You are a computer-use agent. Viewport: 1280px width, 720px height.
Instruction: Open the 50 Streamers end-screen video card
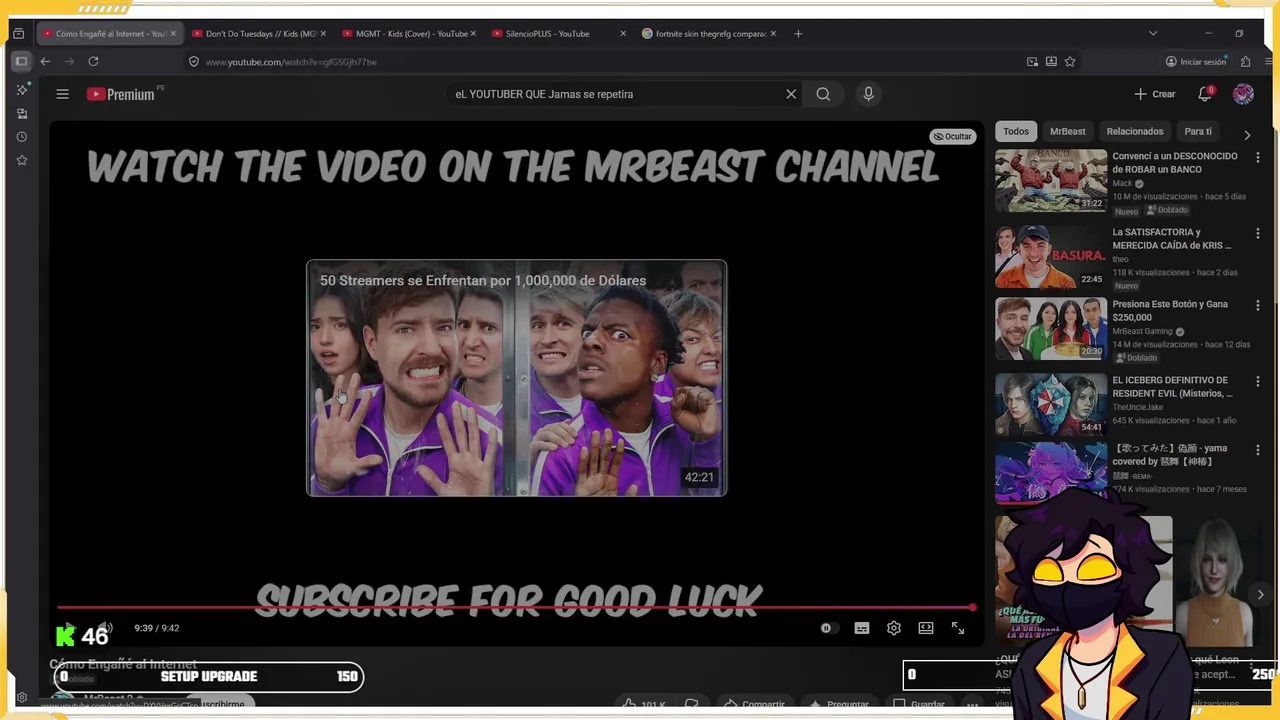[x=516, y=378]
